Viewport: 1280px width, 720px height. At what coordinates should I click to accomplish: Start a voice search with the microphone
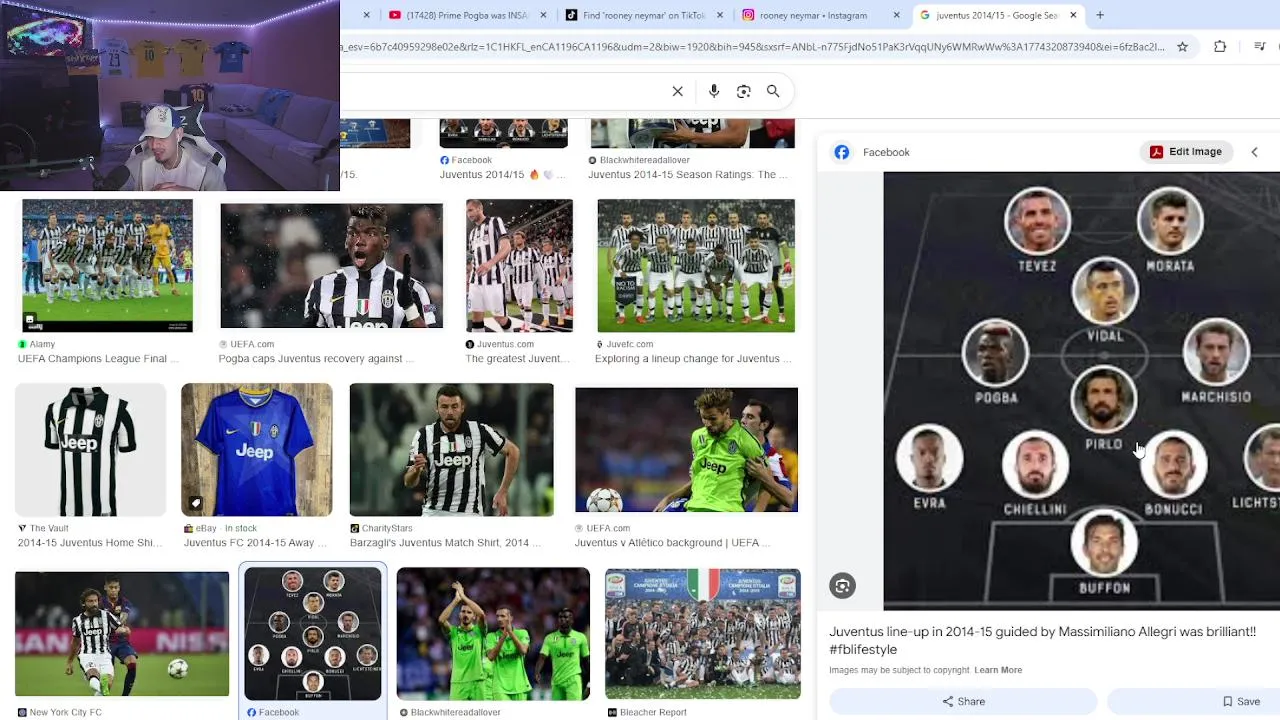tap(713, 91)
